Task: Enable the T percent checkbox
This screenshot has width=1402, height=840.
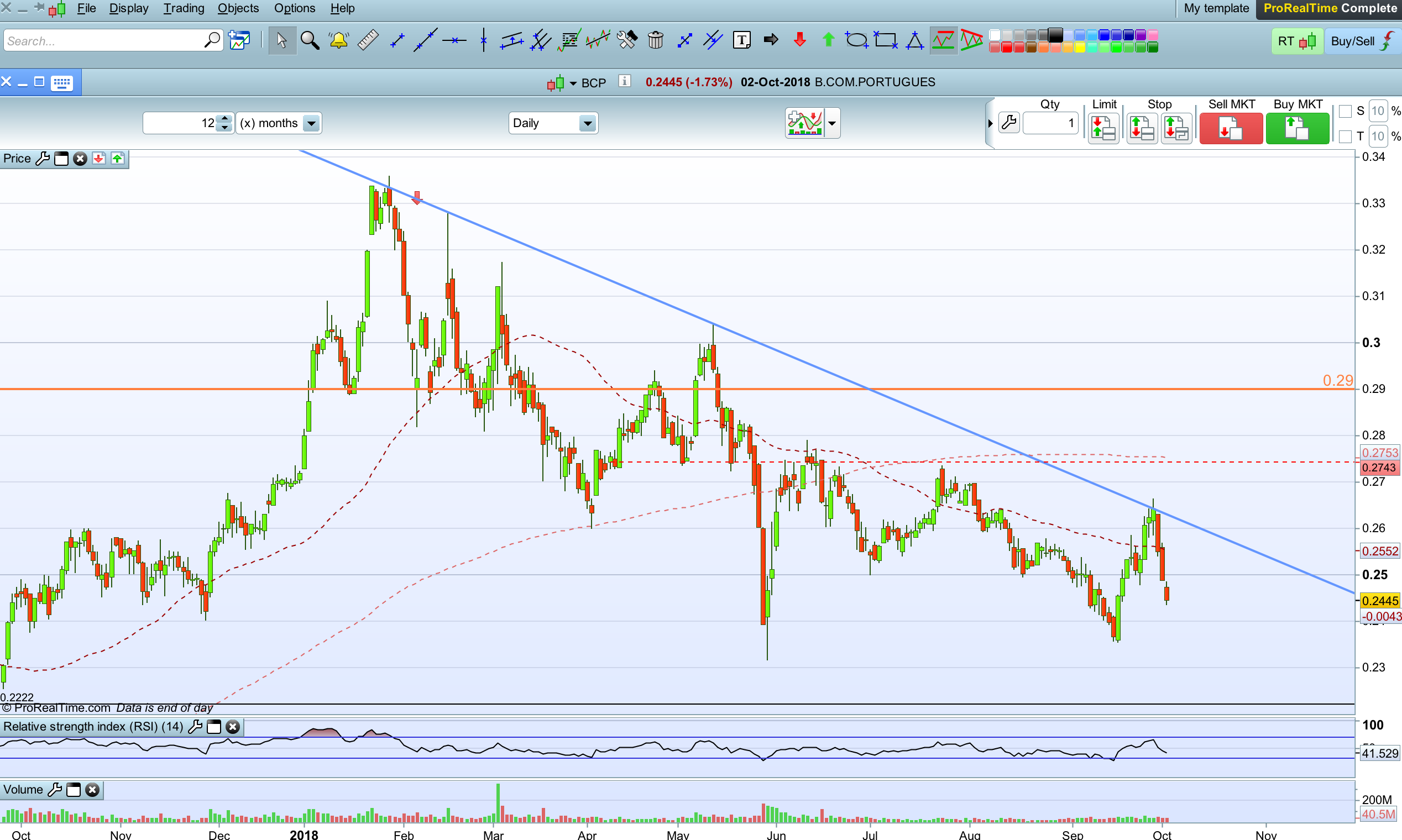Action: click(x=1346, y=136)
